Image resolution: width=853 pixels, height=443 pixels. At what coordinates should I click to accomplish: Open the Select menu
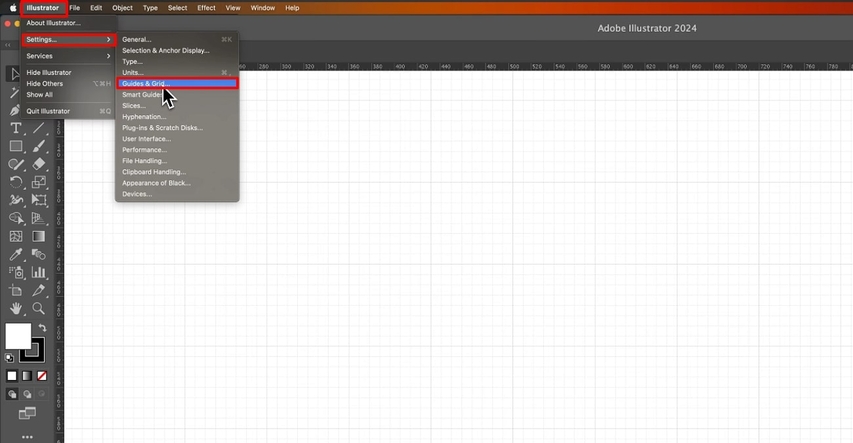pos(177,8)
